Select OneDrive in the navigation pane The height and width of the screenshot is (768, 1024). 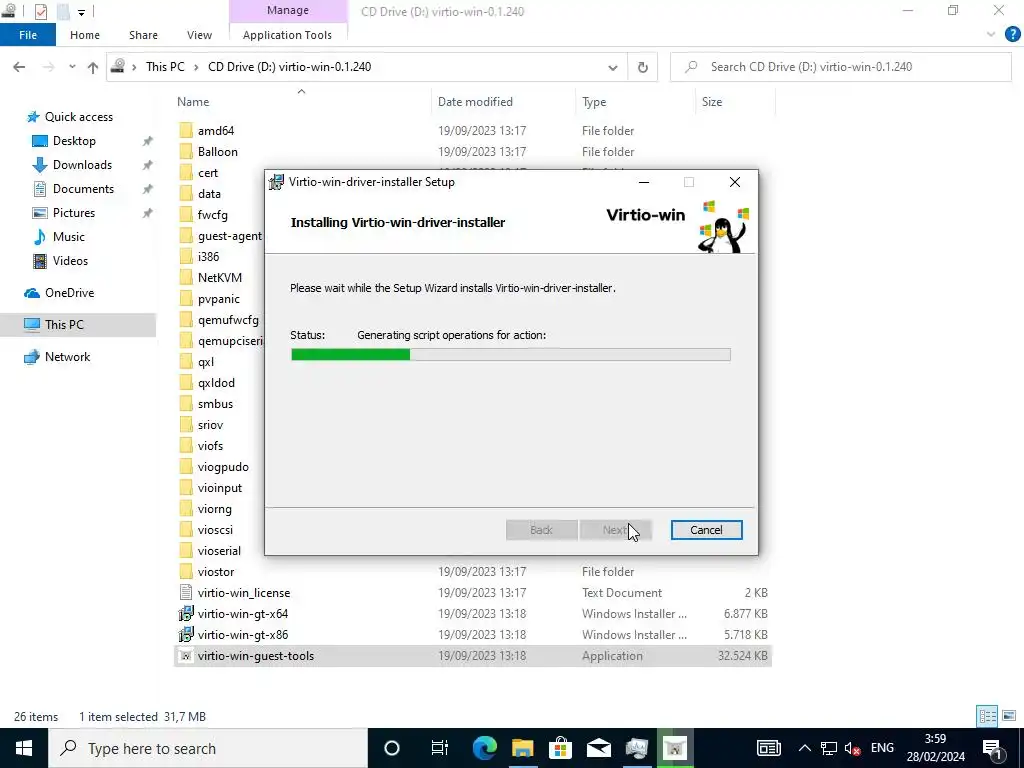(x=69, y=293)
